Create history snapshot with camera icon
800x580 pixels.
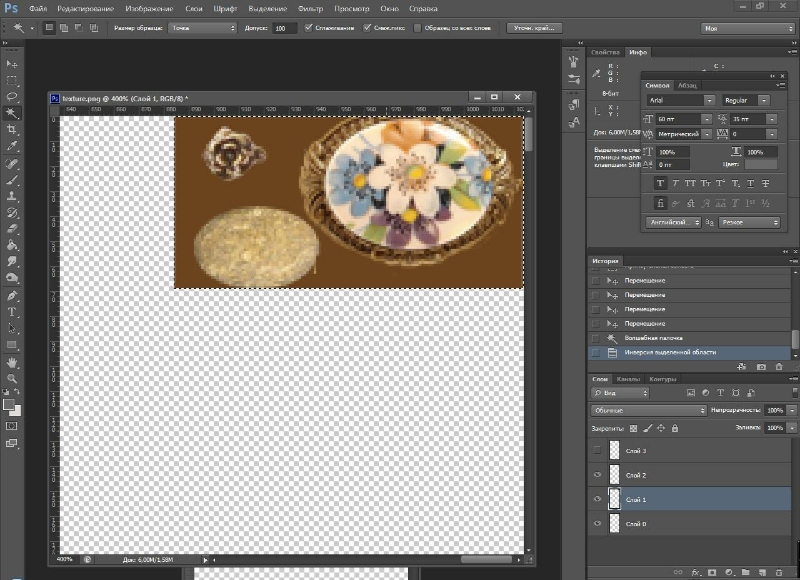click(761, 367)
